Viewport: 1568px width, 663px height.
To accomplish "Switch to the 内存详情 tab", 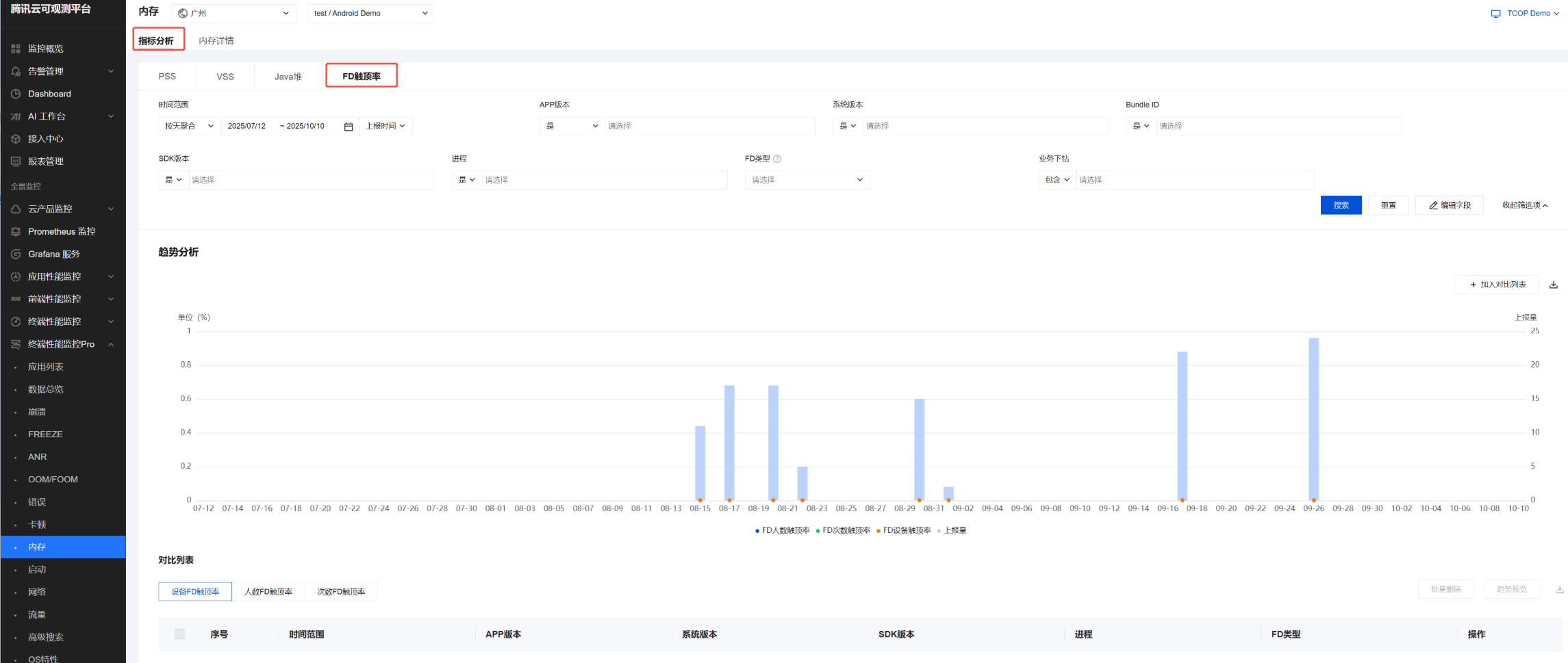I will pyautogui.click(x=216, y=41).
